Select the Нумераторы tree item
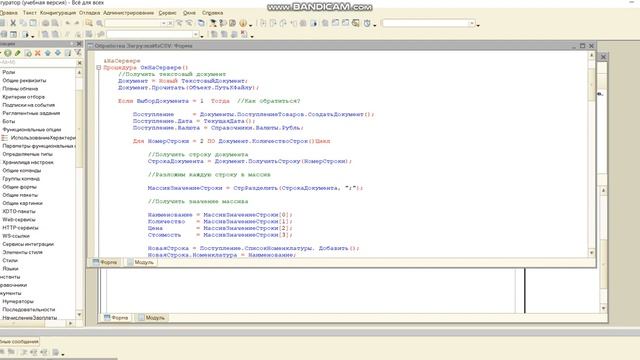The height and width of the screenshot is (360, 640). point(18,301)
